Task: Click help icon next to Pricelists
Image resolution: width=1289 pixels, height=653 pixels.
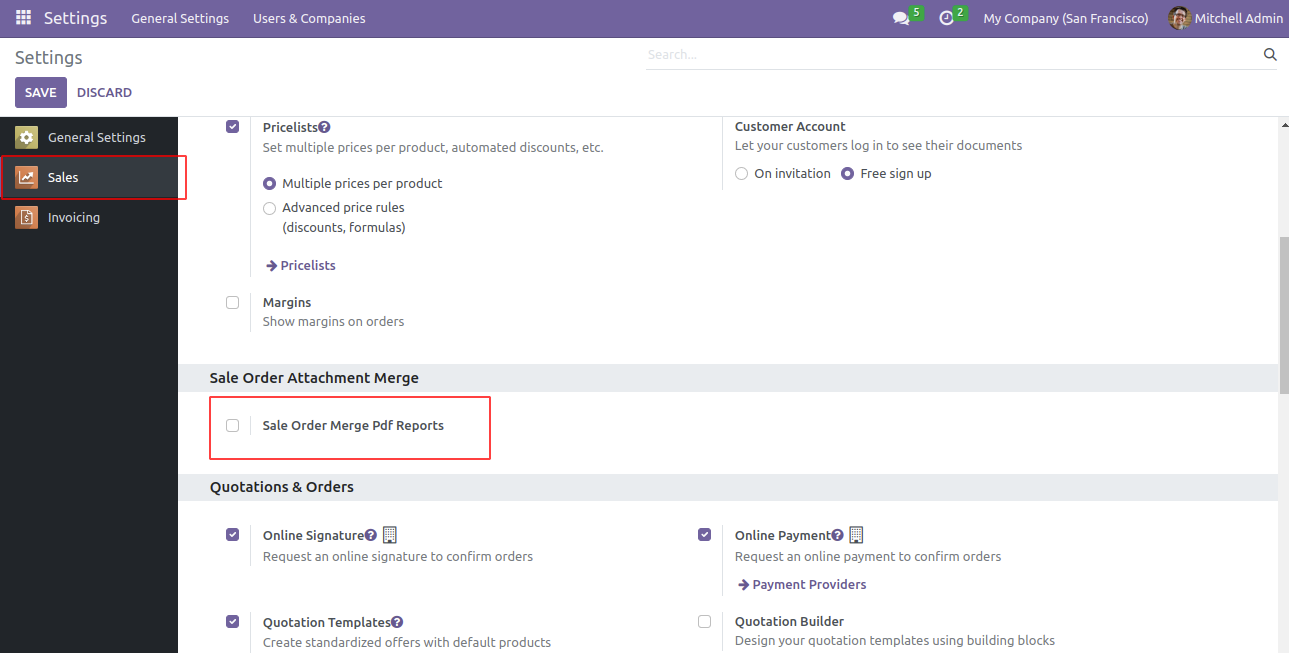Action: 324,127
